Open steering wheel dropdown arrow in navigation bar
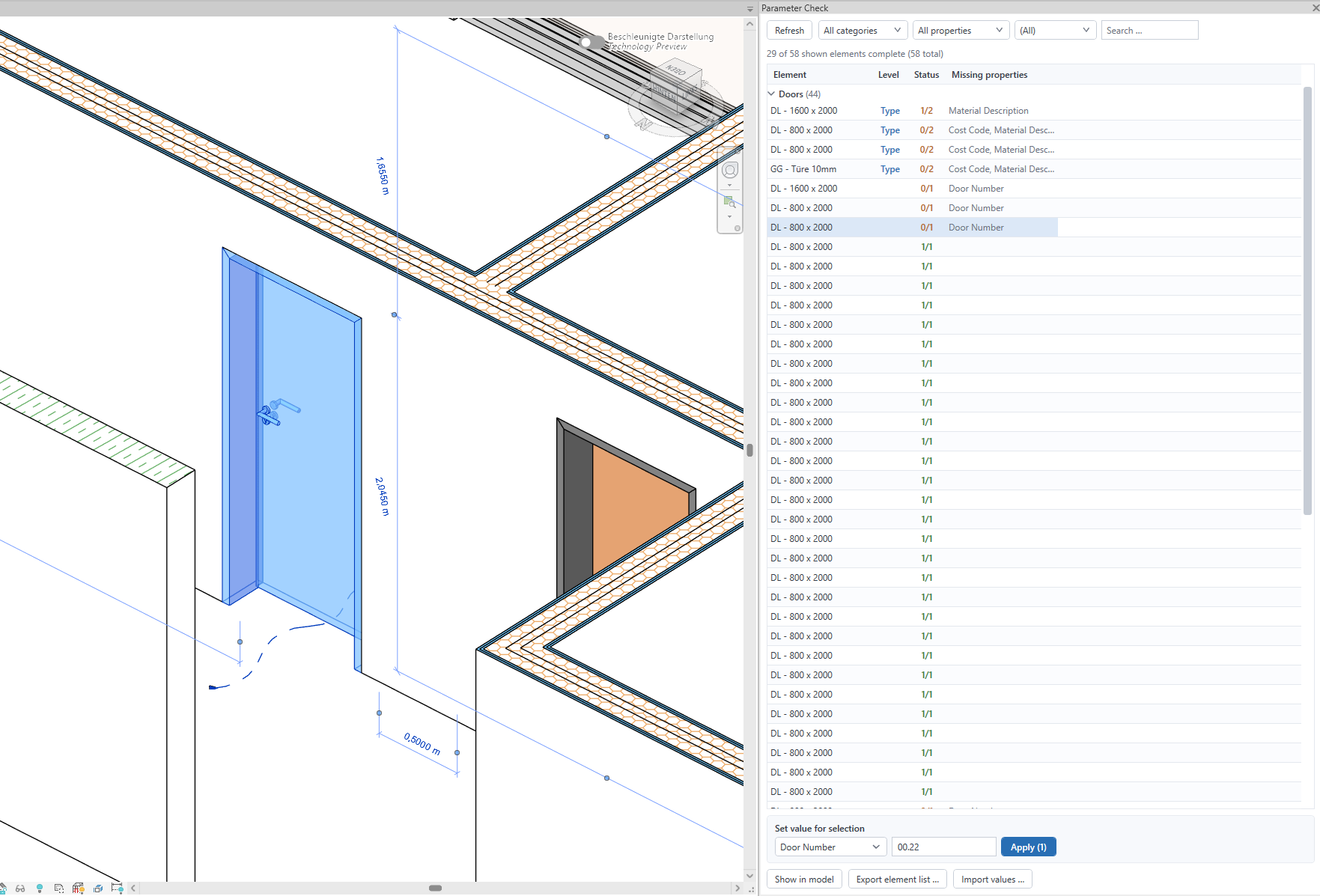The image size is (1320, 896). click(730, 186)
